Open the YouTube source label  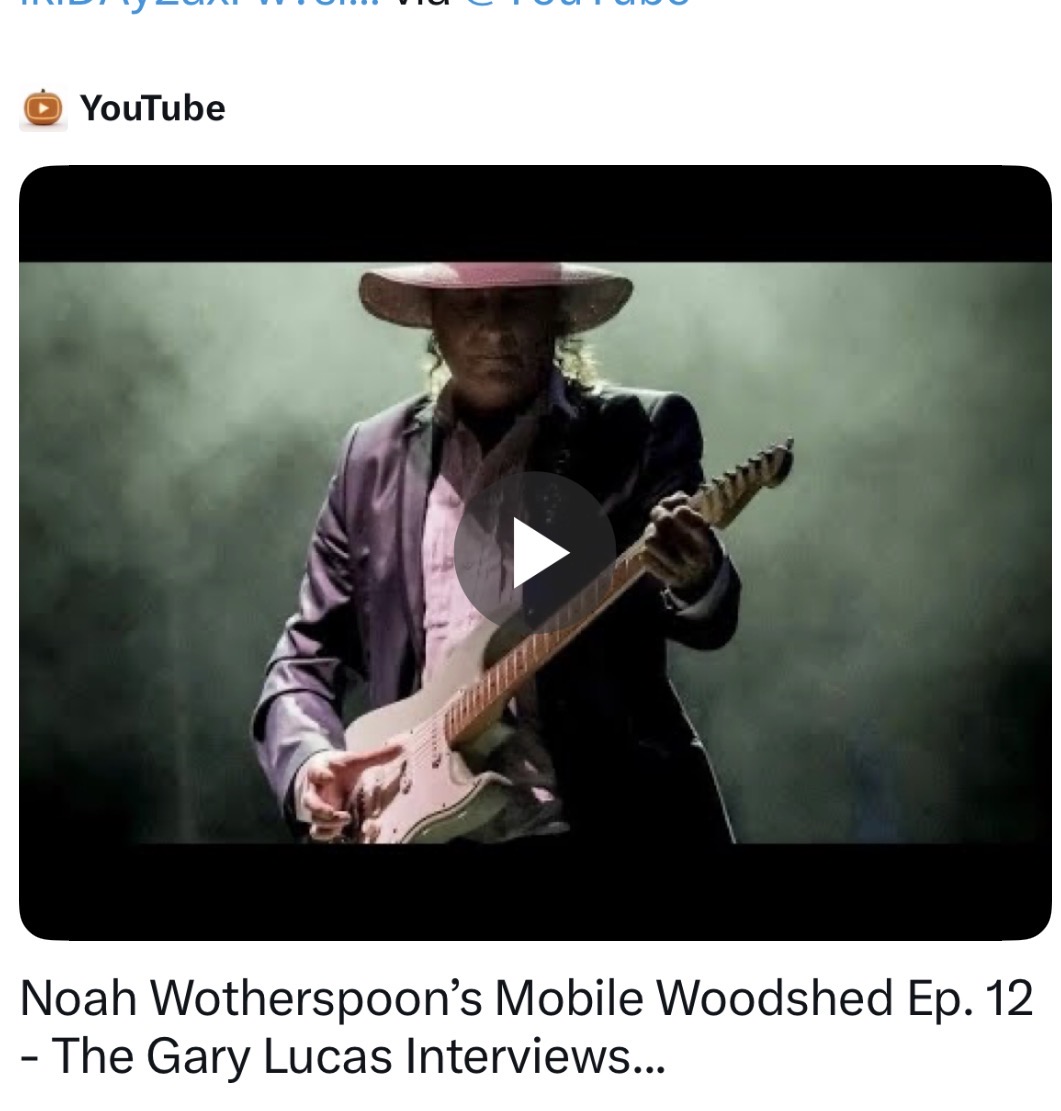[152, 108]
